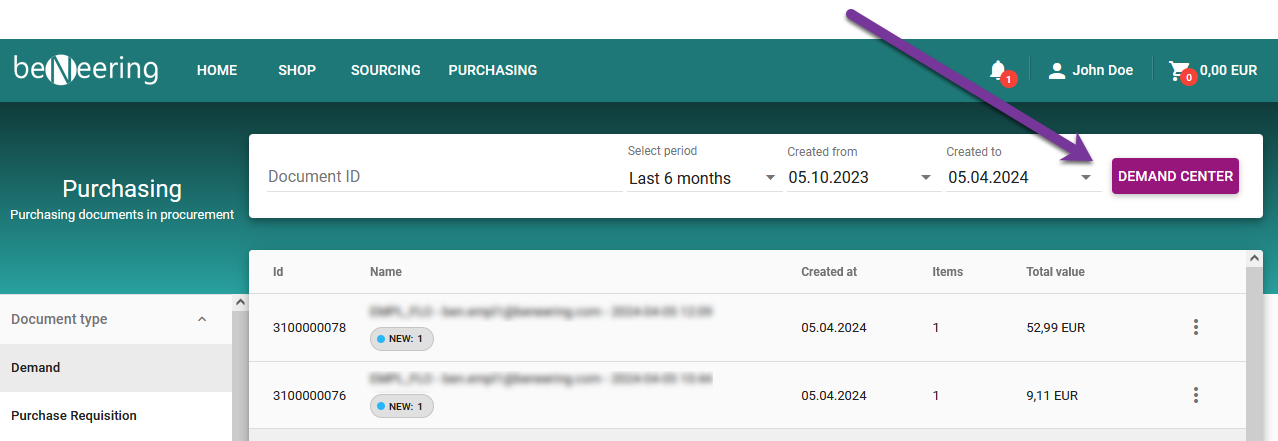The image size is (1278, 441).
Task: Click the notification bell icon
Action: tap(998, 71)
